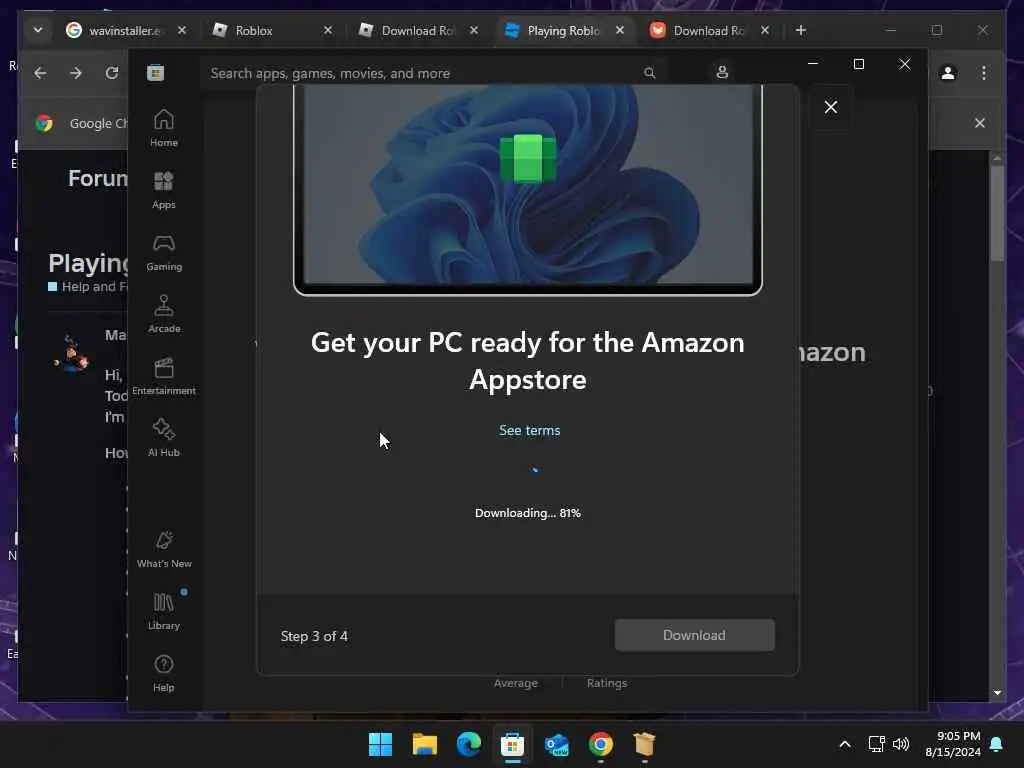Click the greyed Download button
This screenshot has width=1024, height=768.
click(x=694, y=635)
